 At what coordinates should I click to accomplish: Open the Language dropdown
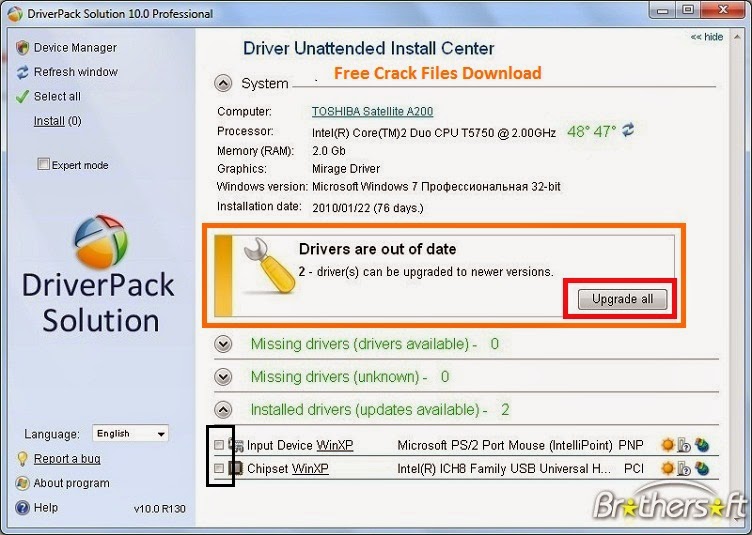130,434
